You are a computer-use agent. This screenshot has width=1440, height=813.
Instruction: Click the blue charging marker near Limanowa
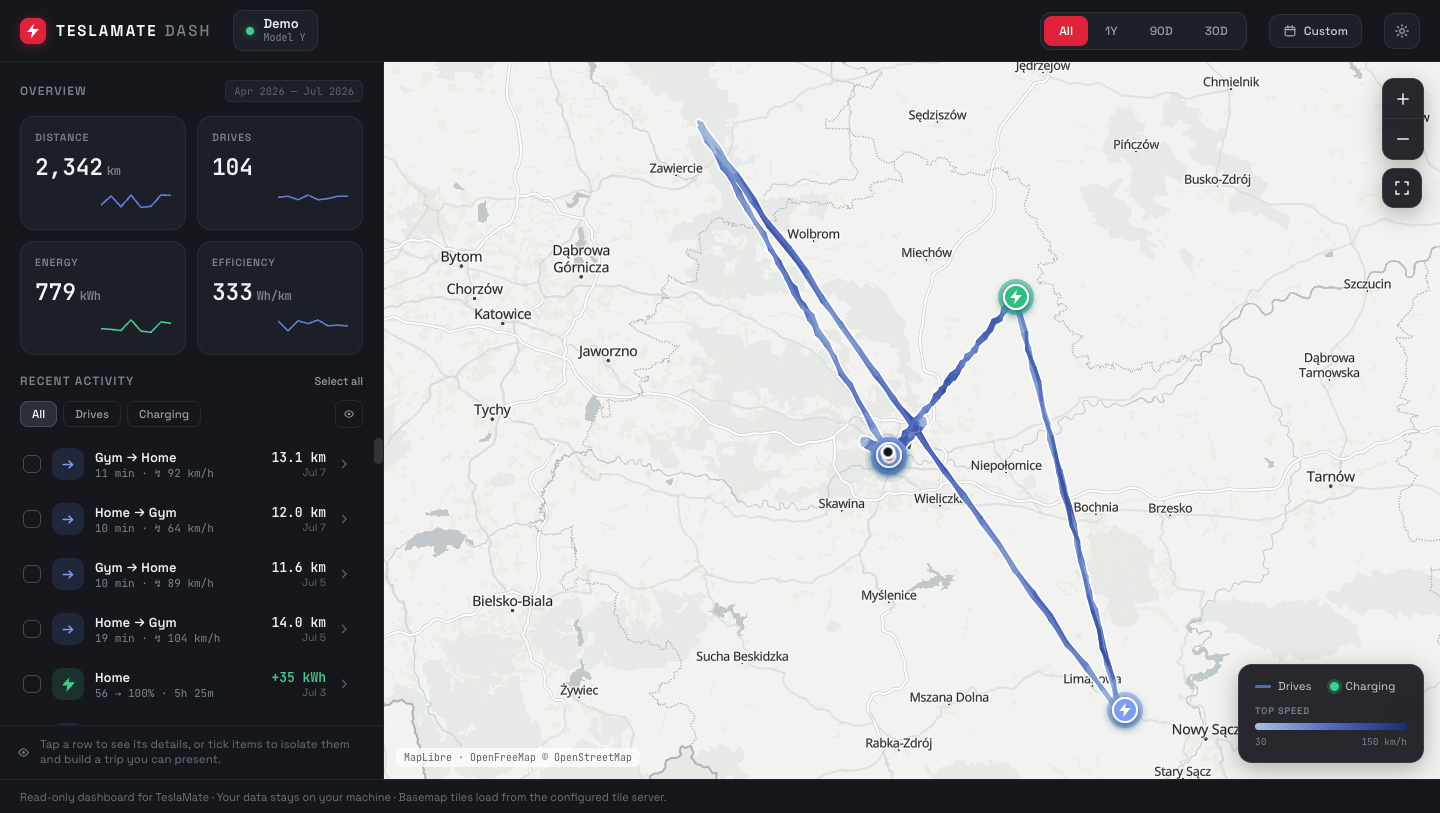[x=1125, y=710]
